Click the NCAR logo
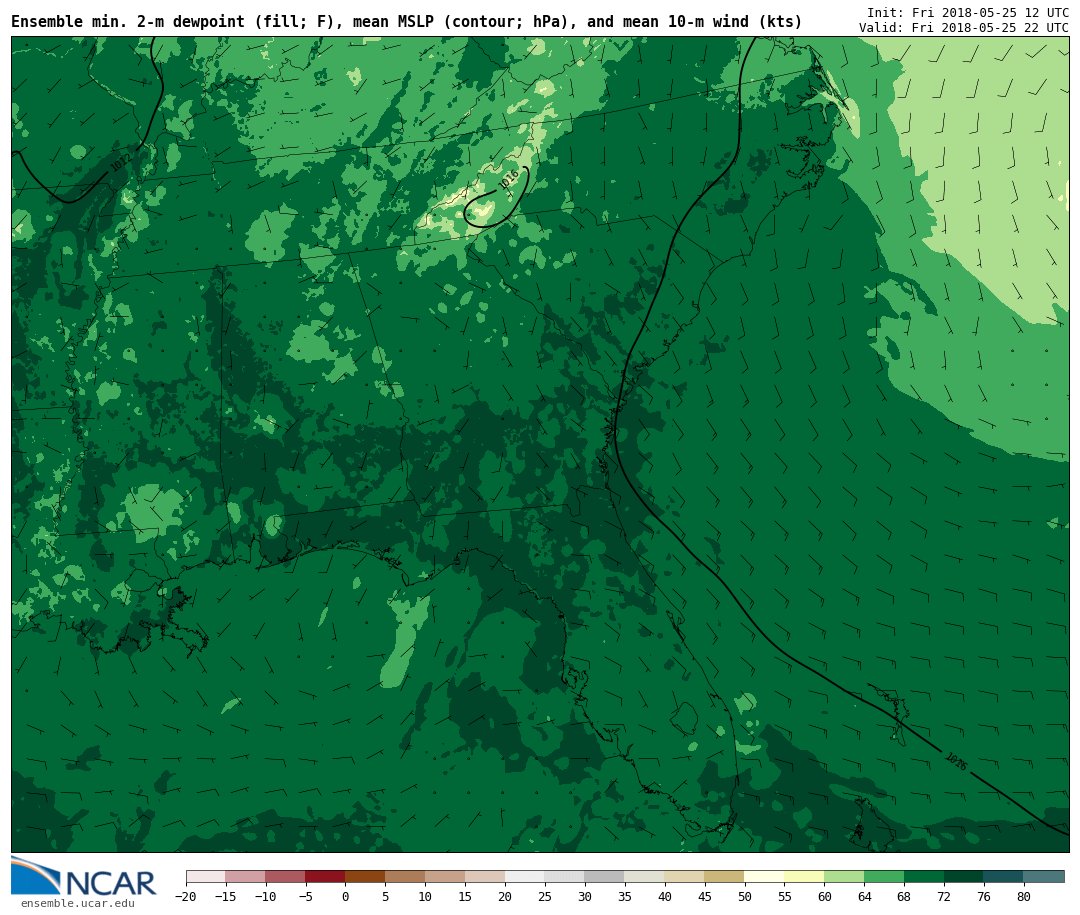Screen dimensions: 1080x915 pyautogui.click(x=84, y=877)
